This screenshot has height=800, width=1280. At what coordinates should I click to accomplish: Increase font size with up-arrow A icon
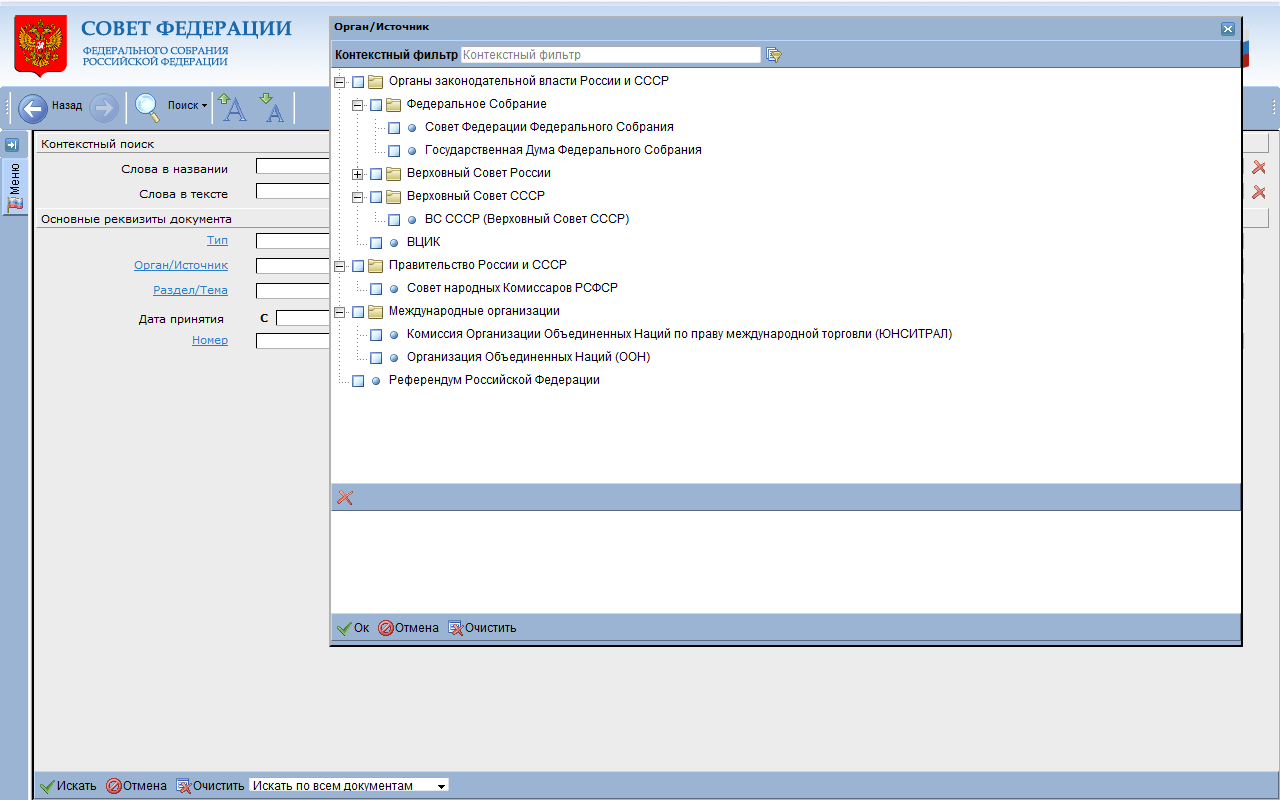pyautogui.click(x=233, y=107)
